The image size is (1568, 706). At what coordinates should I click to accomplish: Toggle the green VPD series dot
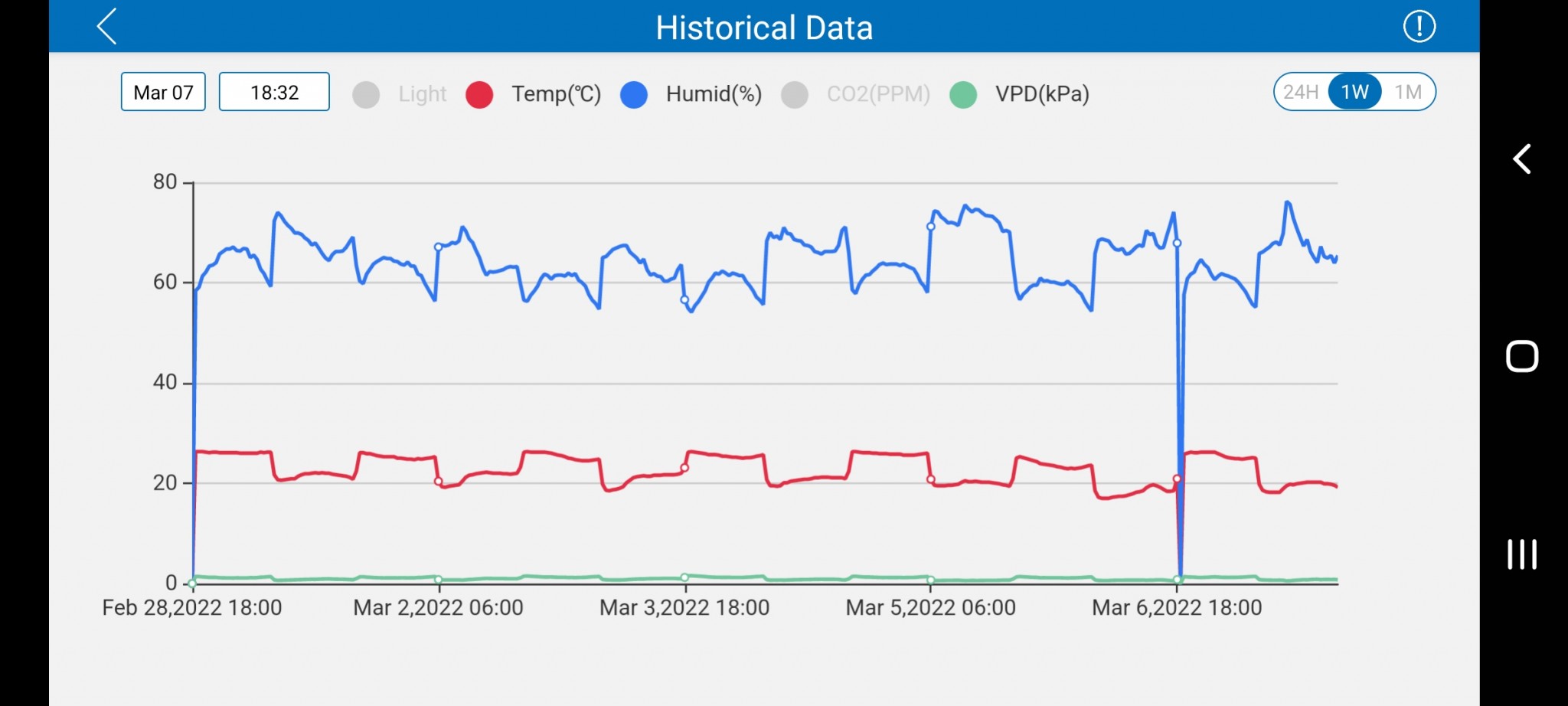(963, 94)
